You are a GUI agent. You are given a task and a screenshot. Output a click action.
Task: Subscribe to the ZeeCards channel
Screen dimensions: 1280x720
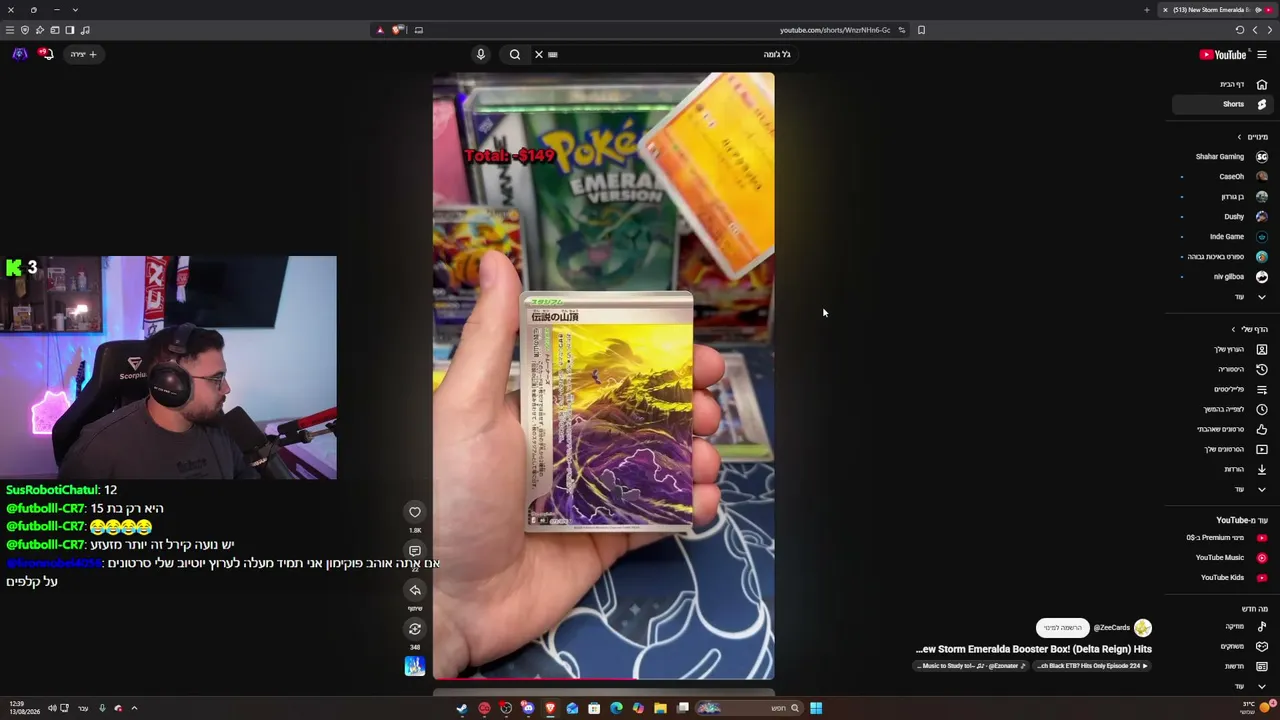(1062, 628)
